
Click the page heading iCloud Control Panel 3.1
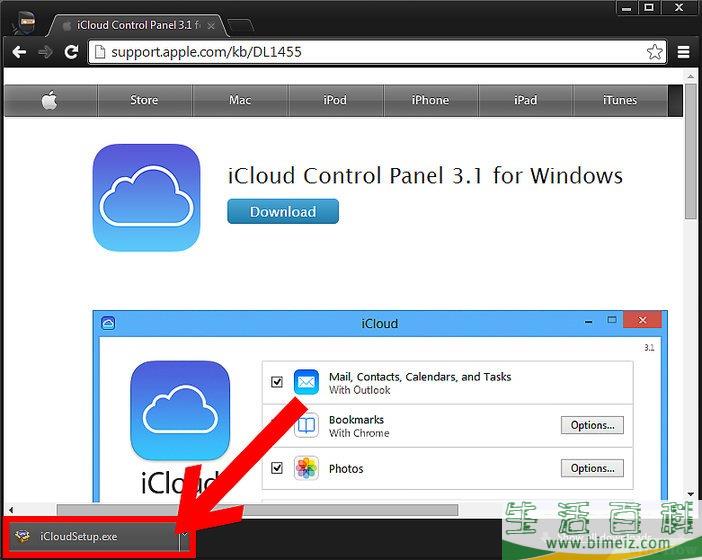(x=425, y=175)
